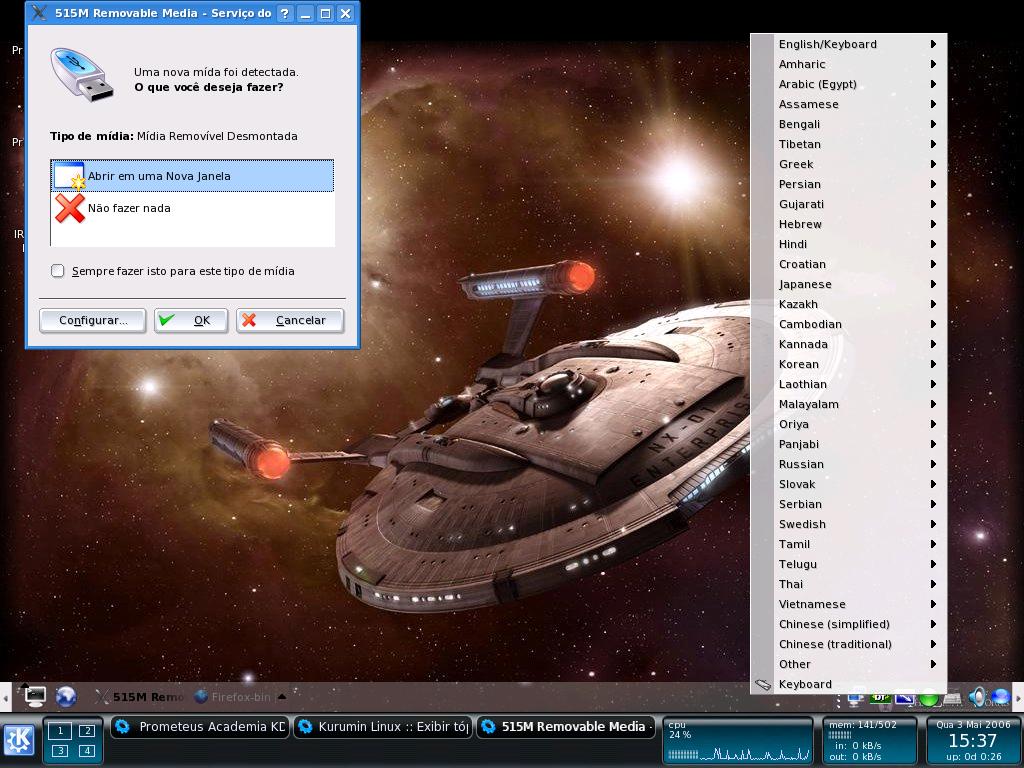The width and height of the screenshot is (1024, 768).
Task: Click the Configurar... button
Action: coord(93,321)
